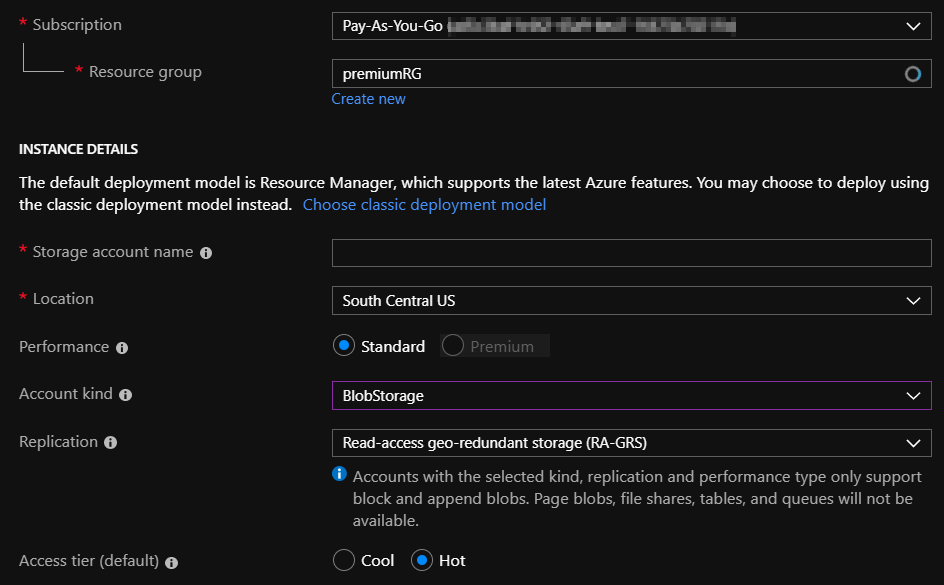944x585 pixels.
Task: Select the Premium performance option
Action: [453, 346]
